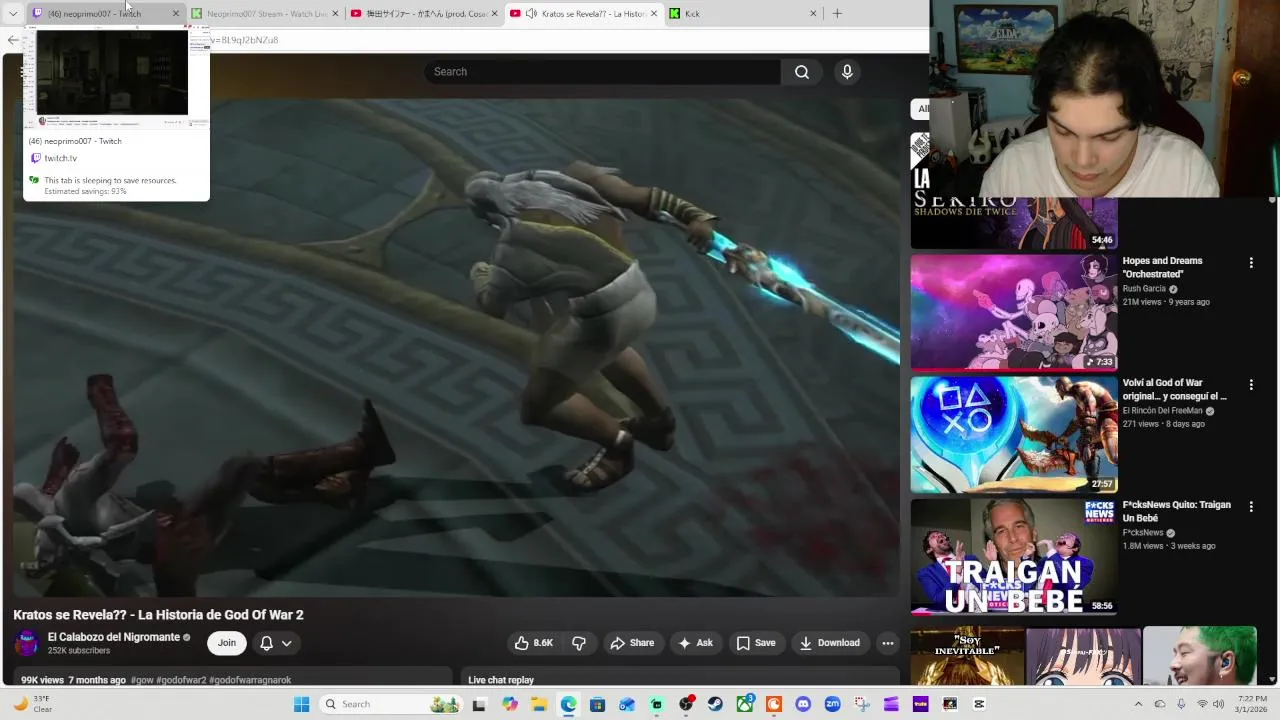Open Traigan Un Bebé video thumbnail
Image resolution: width=1280 pixels, height=720 pixels.
point(1014,556)
